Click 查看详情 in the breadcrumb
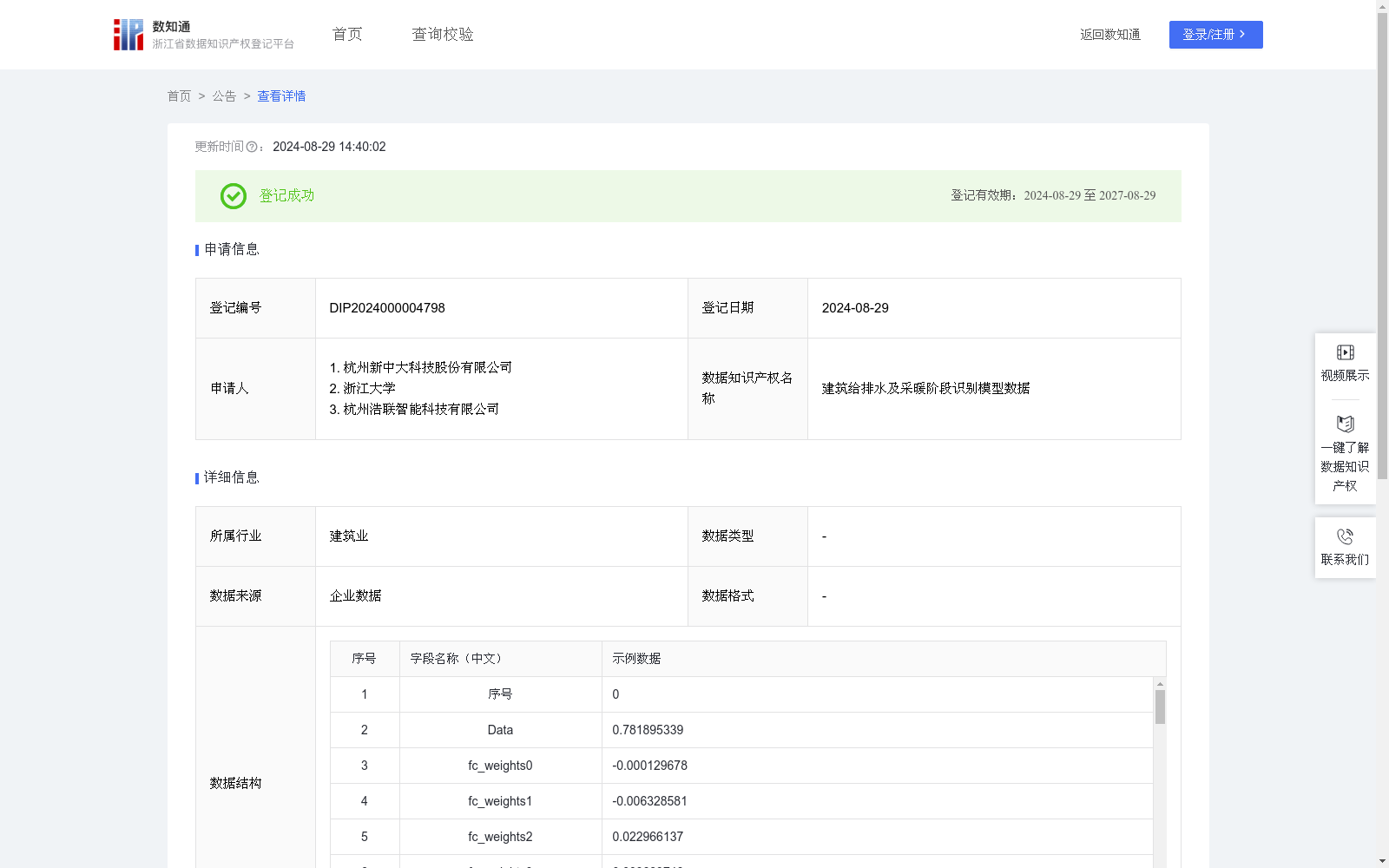Screen dimensions: 1389x868 tap(281, 96)
